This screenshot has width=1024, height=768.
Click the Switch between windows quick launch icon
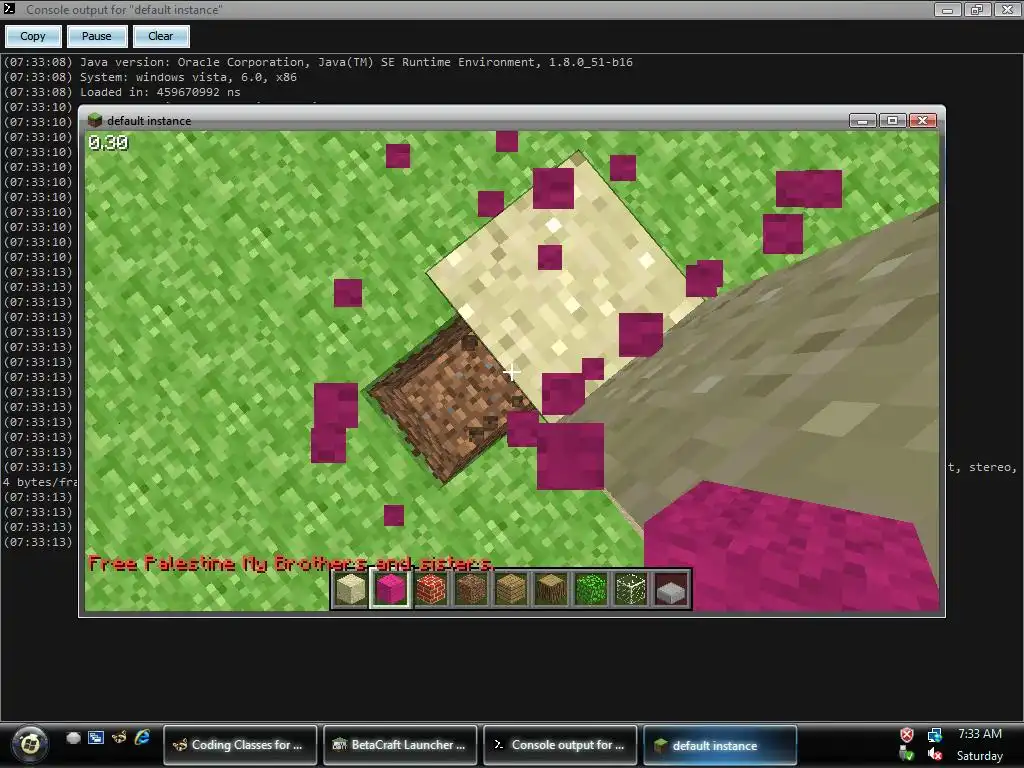(96, 738)
